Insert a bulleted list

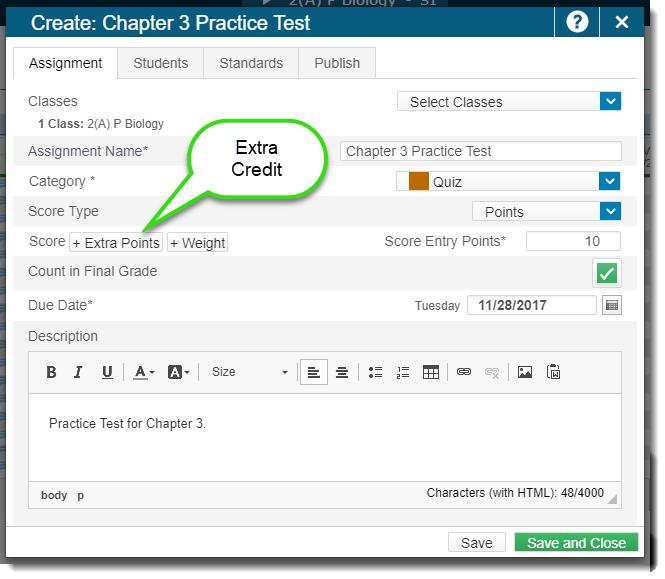click(375, 372)
